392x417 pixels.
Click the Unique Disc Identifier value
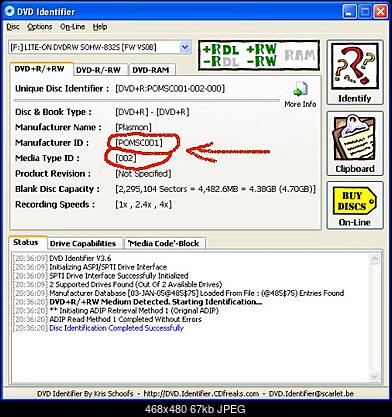[170, 89]
